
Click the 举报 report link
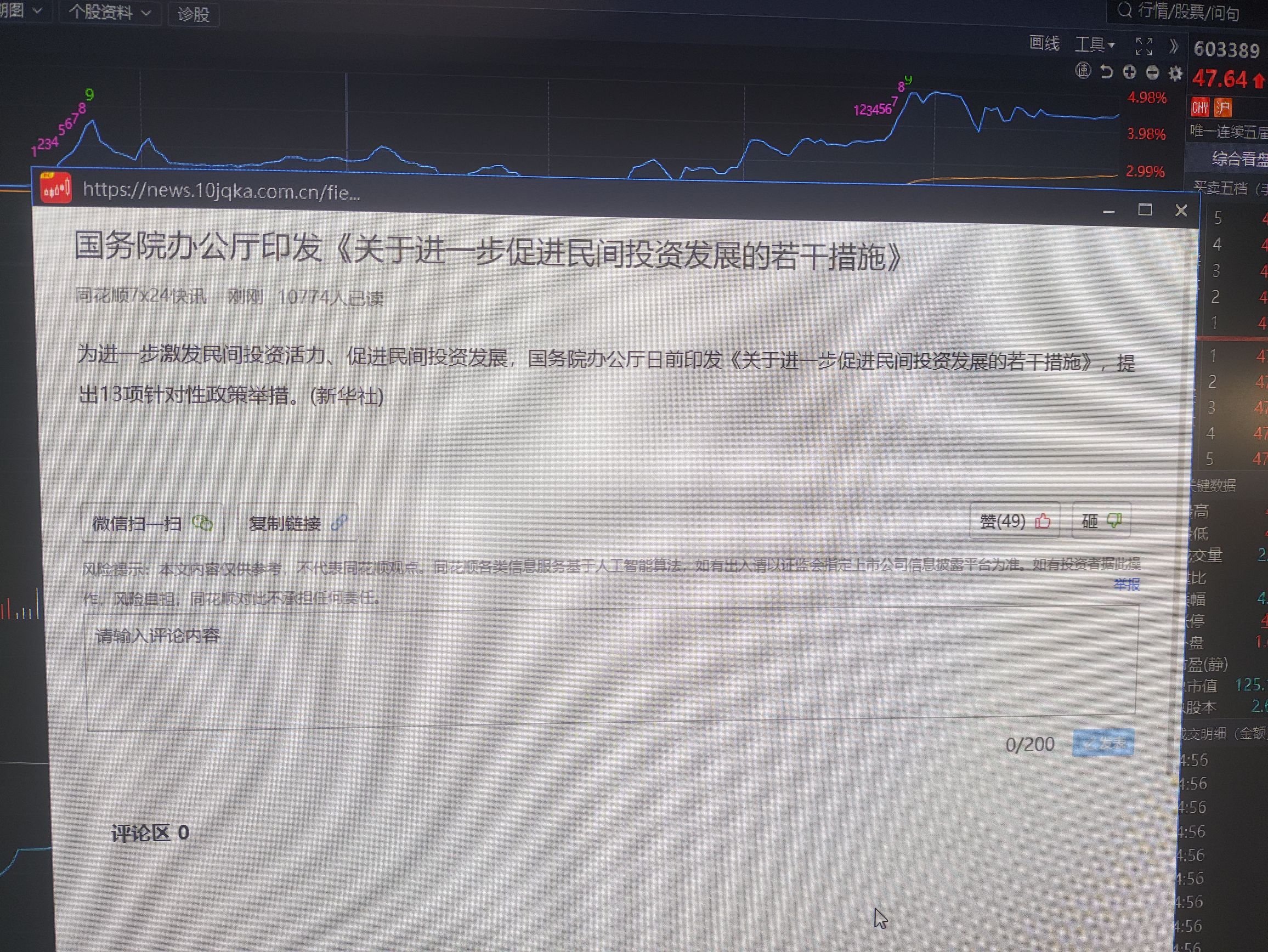(1126, 585)
